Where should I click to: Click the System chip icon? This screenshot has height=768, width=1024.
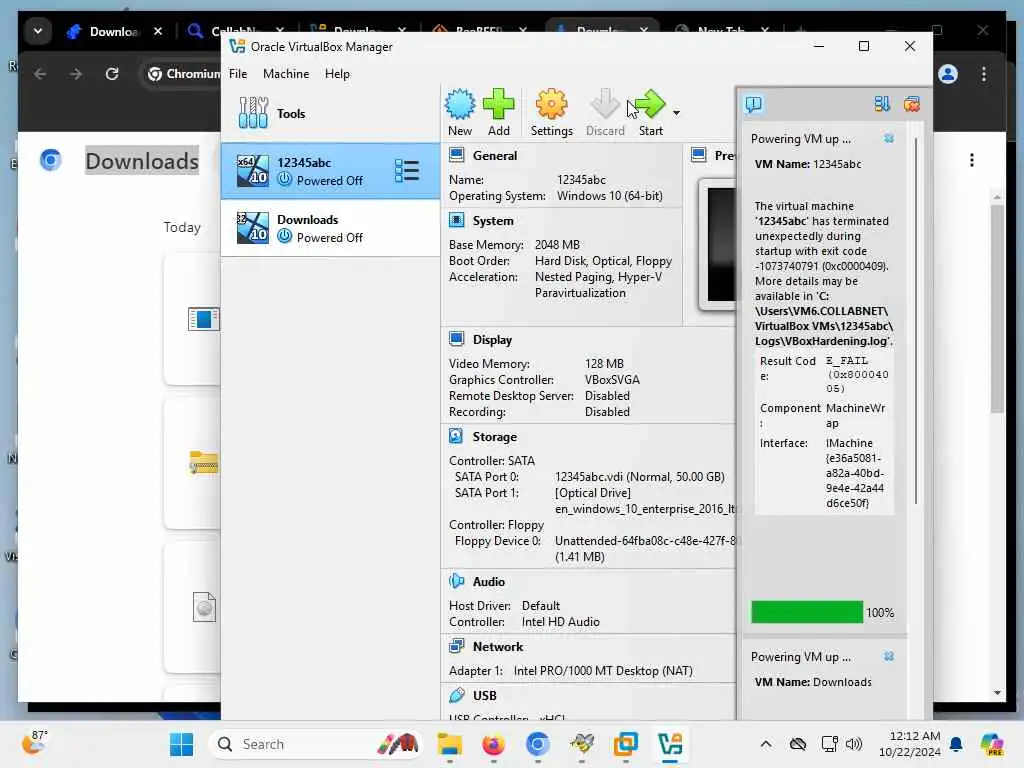point(456,220)
